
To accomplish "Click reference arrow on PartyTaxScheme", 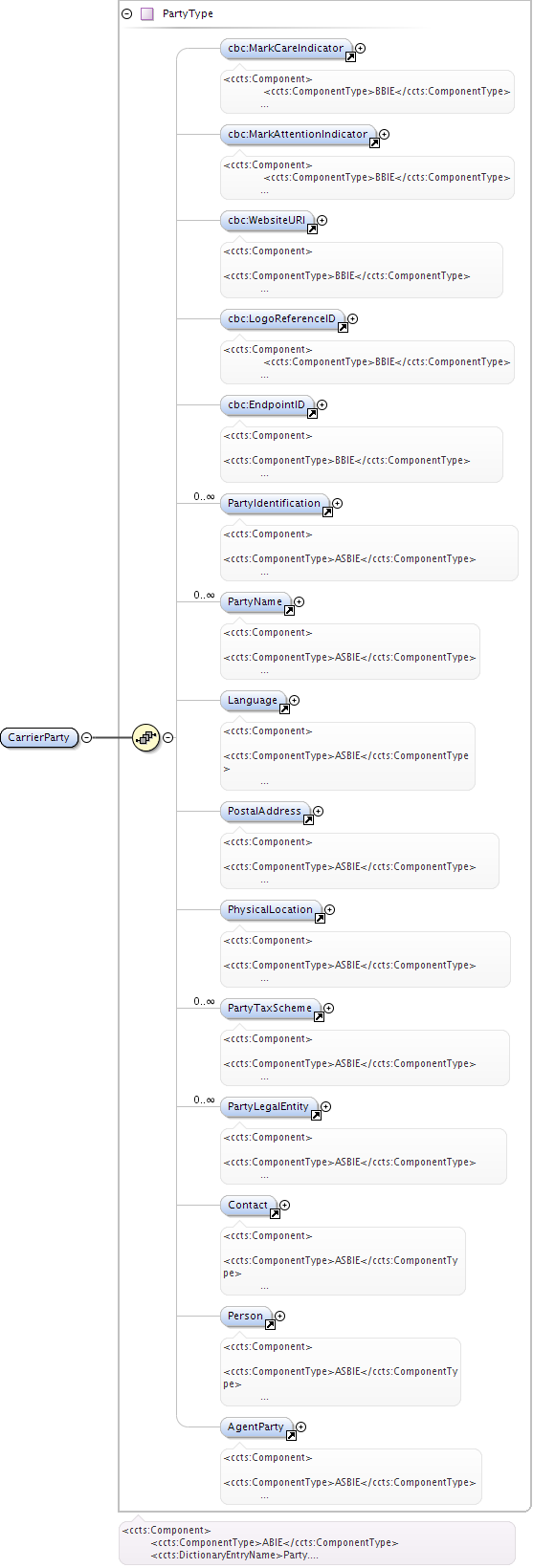I will (319, 1017).
